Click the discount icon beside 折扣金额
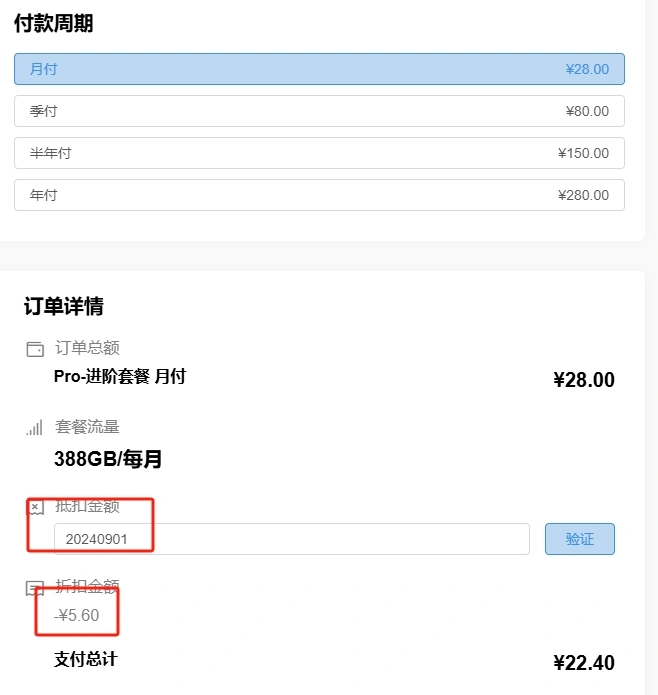658x695 pixels. coord(35,587)
